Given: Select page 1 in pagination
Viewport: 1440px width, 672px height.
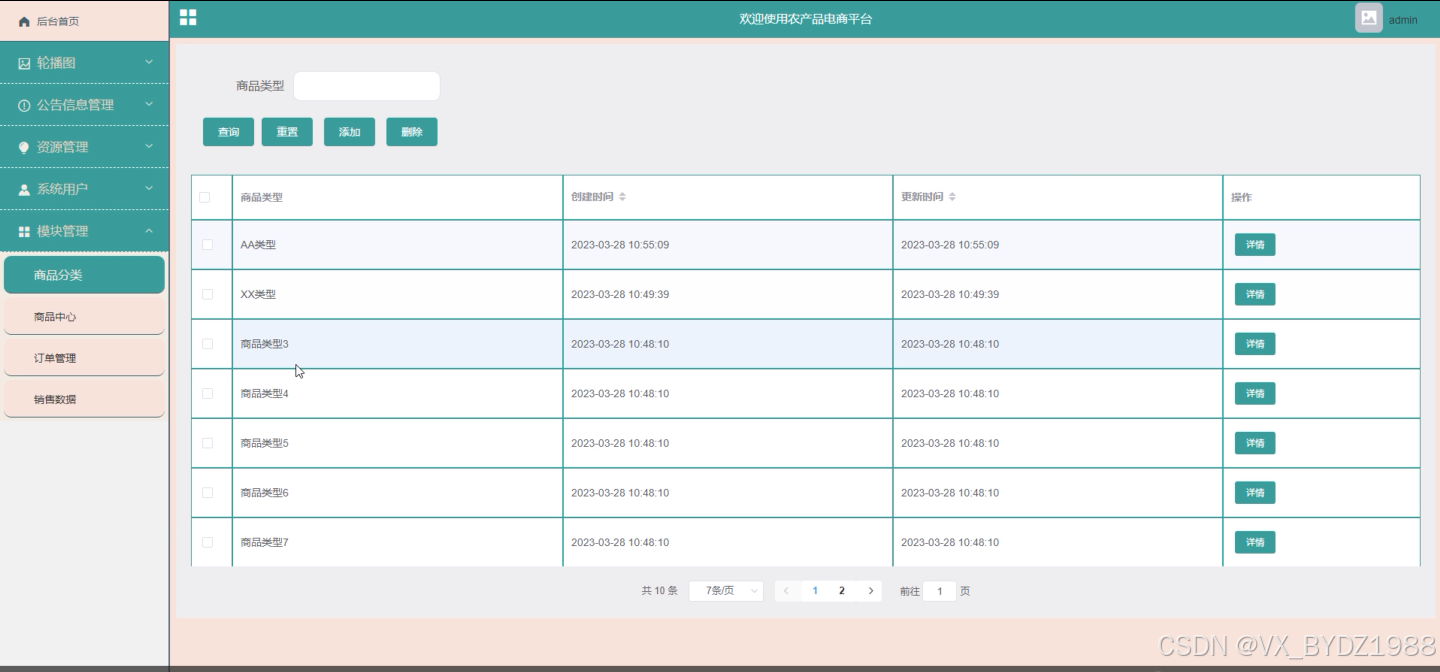Looking at the screenshot, I should pos(815,591).
